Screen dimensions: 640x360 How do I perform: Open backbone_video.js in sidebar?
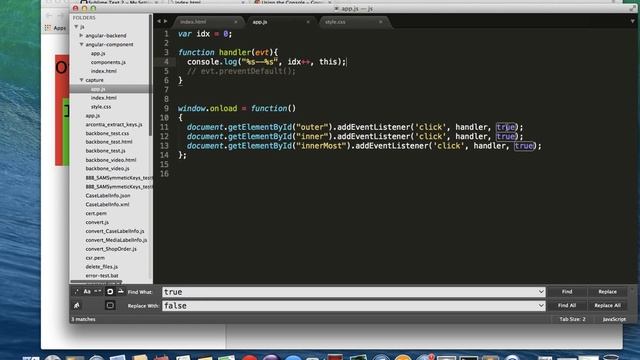pyautogui.click(x=107, y=169)
